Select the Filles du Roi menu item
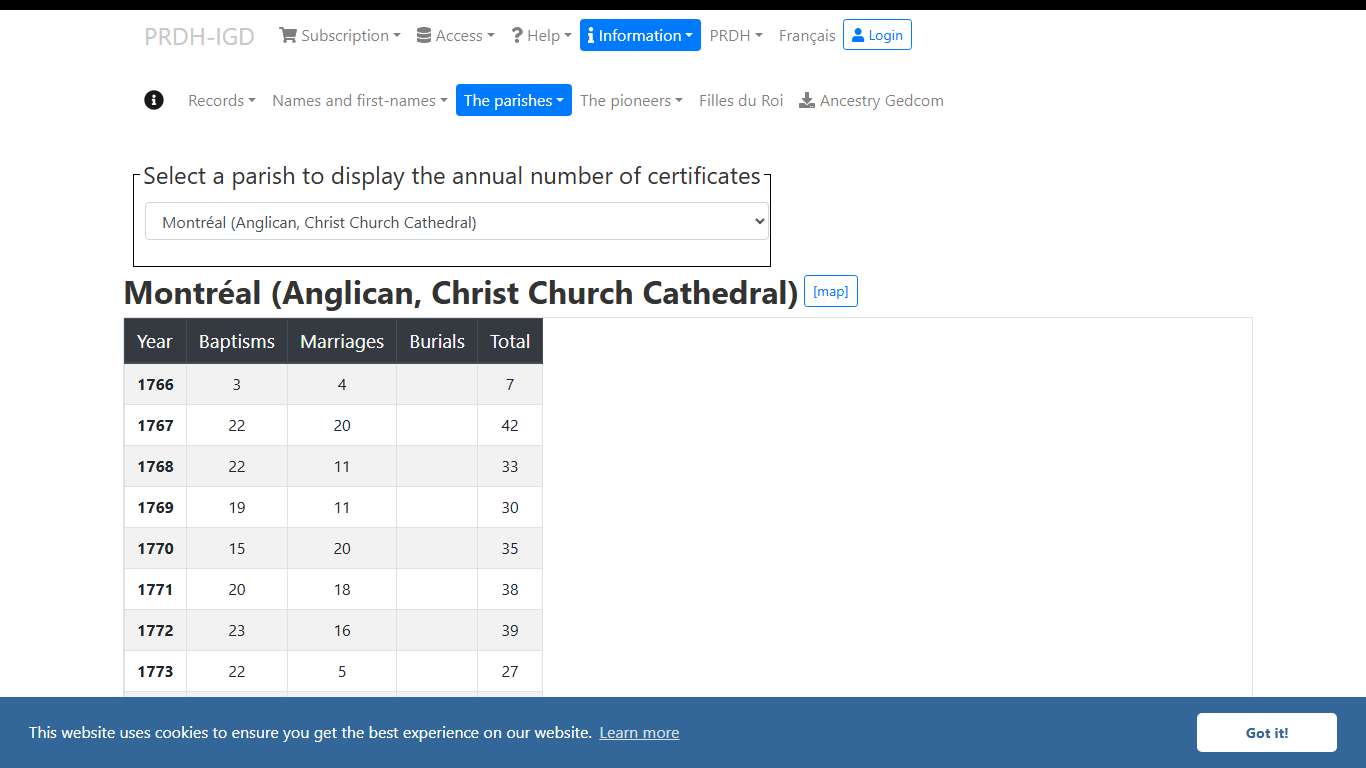 (740, 100)
